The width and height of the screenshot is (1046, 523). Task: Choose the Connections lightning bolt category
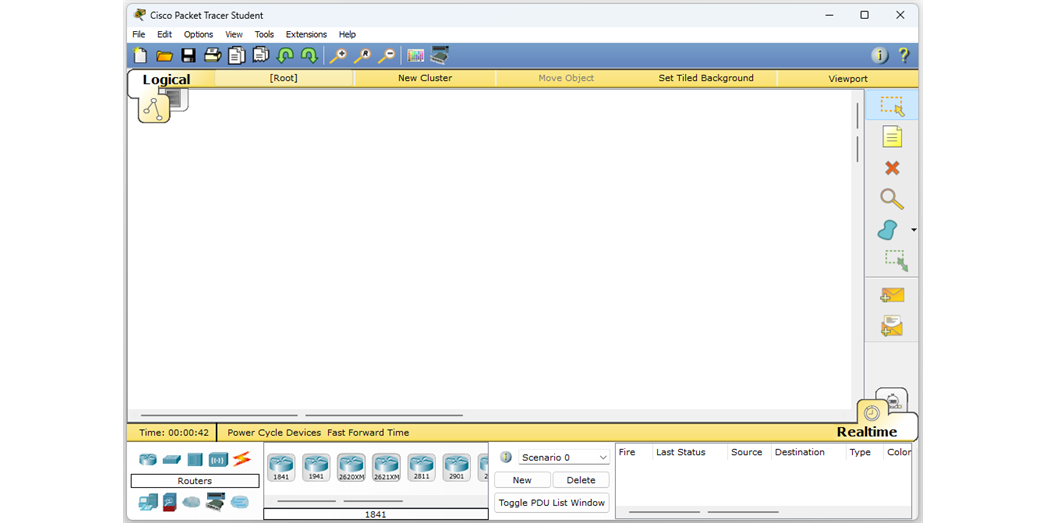point(242,459)
